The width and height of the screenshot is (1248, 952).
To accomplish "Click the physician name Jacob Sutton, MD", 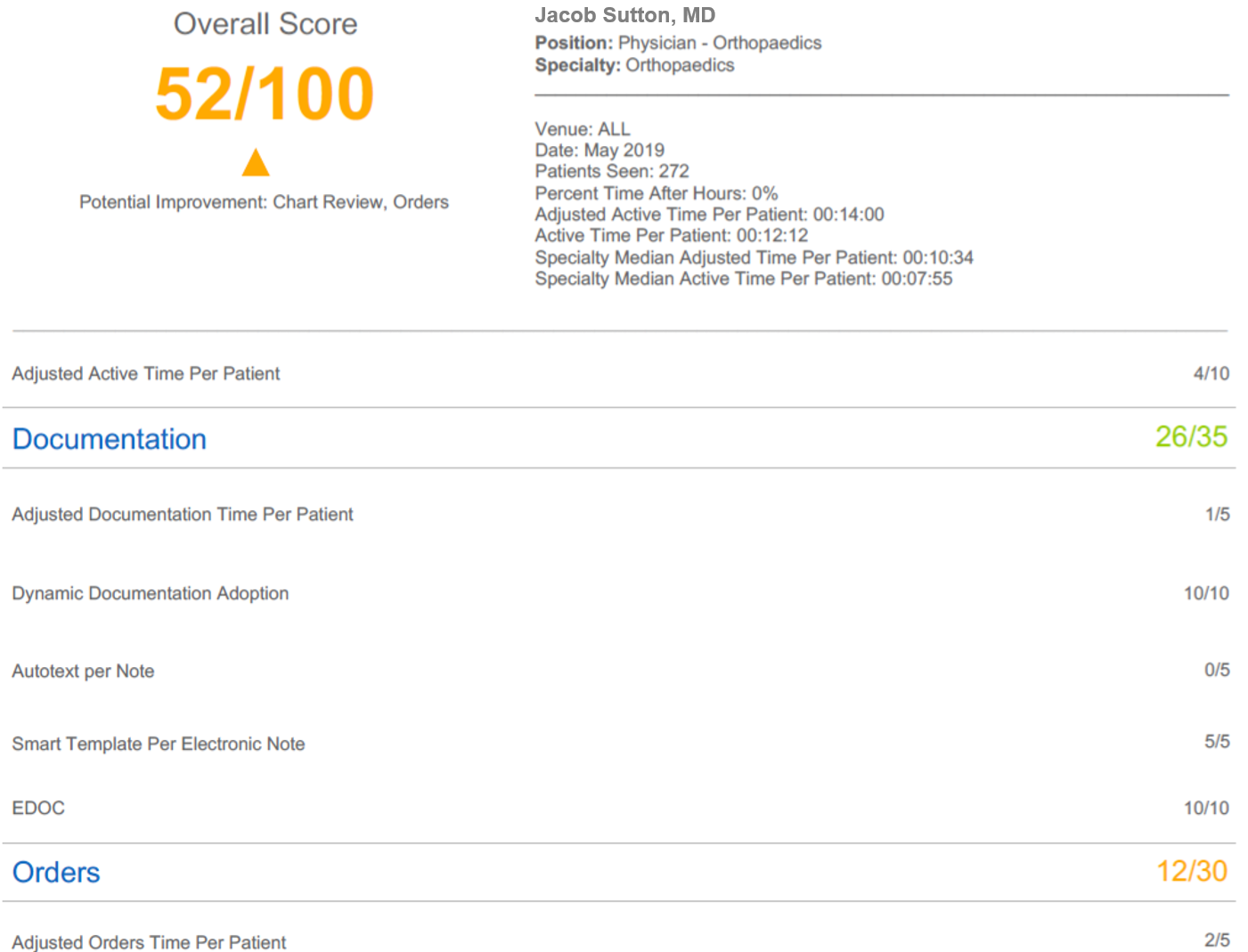I will pos(624,15).
